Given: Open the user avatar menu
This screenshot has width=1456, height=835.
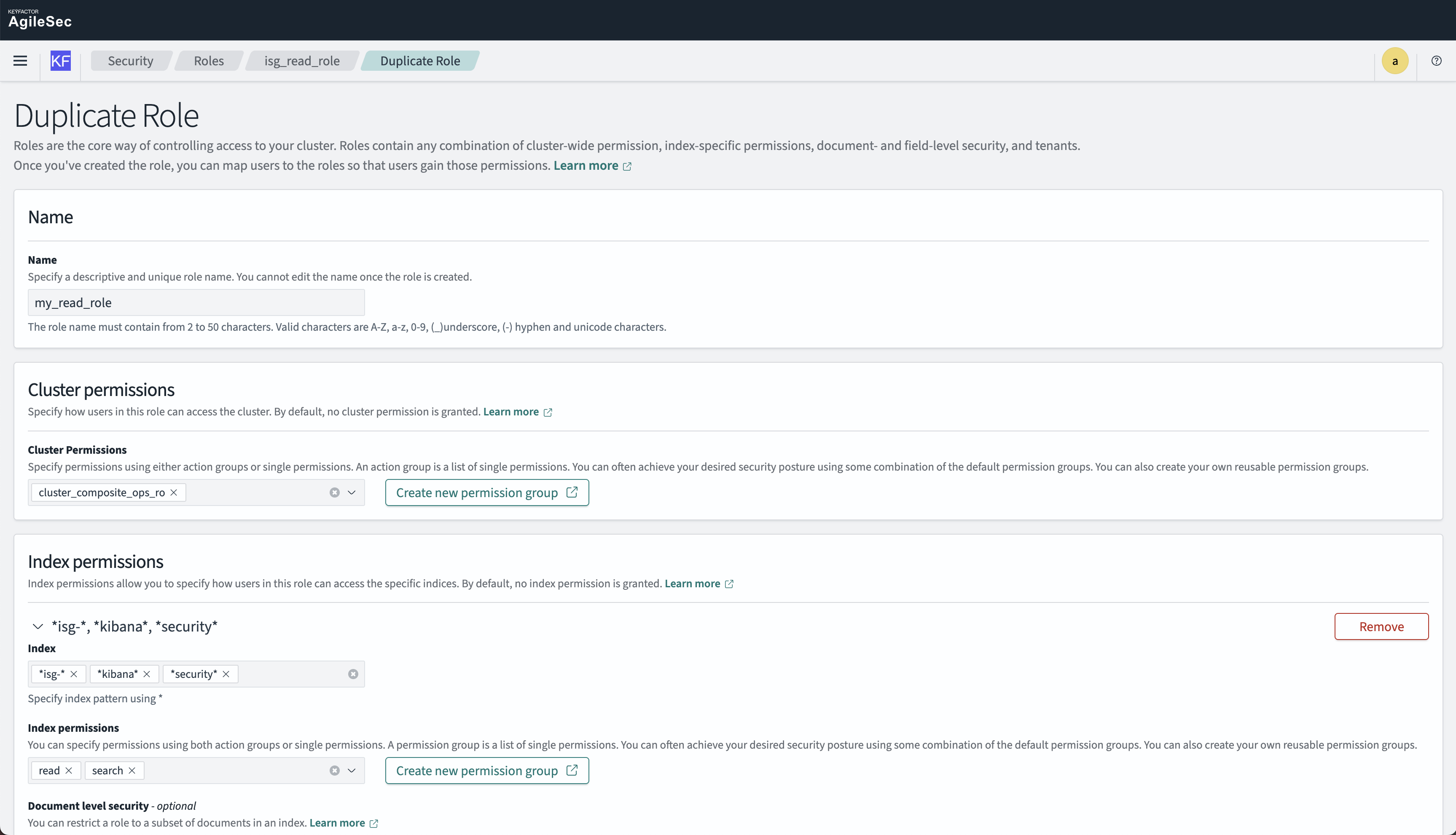Looking at the screenshot, I should (x=1394, y=61).
